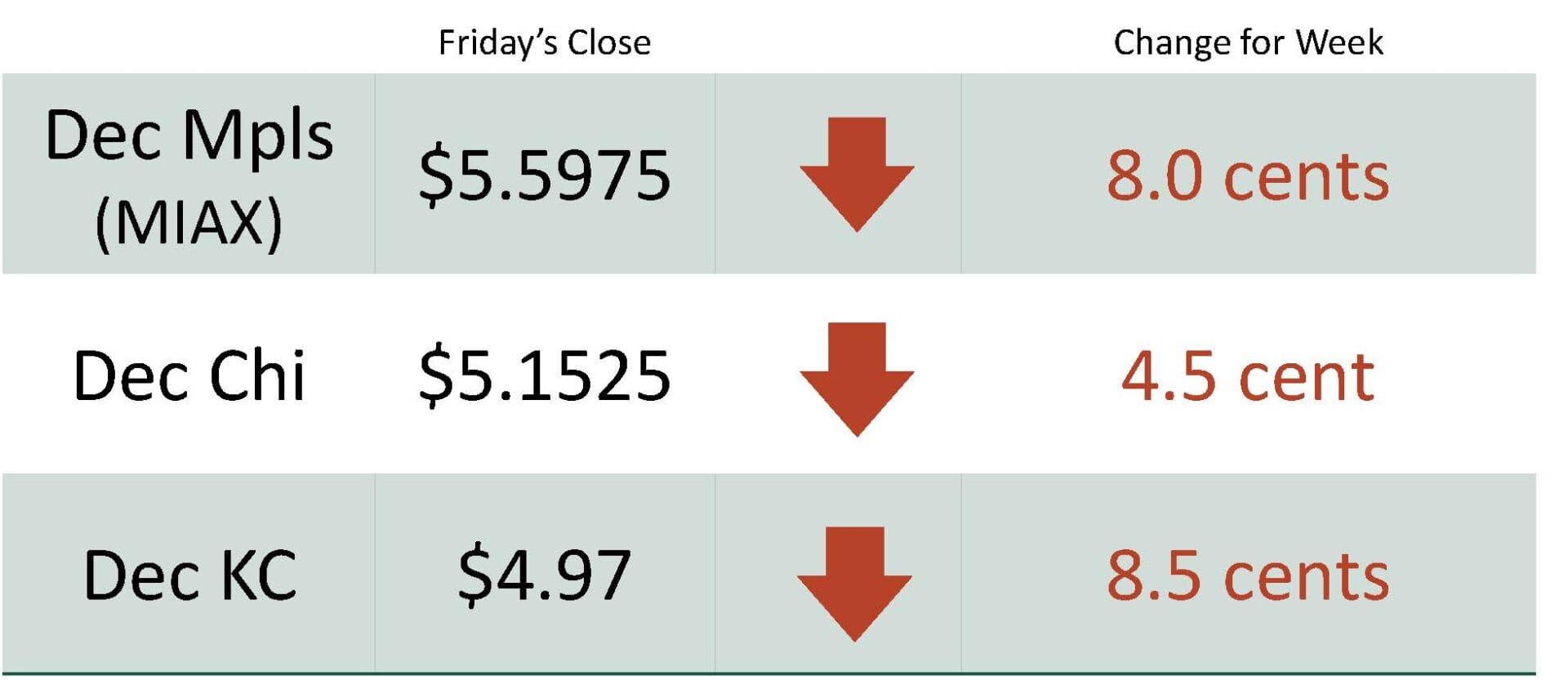Viewport: 1568px width, 693px height.
Task: Select the $4.97 closing price
Action: (545, 575)
